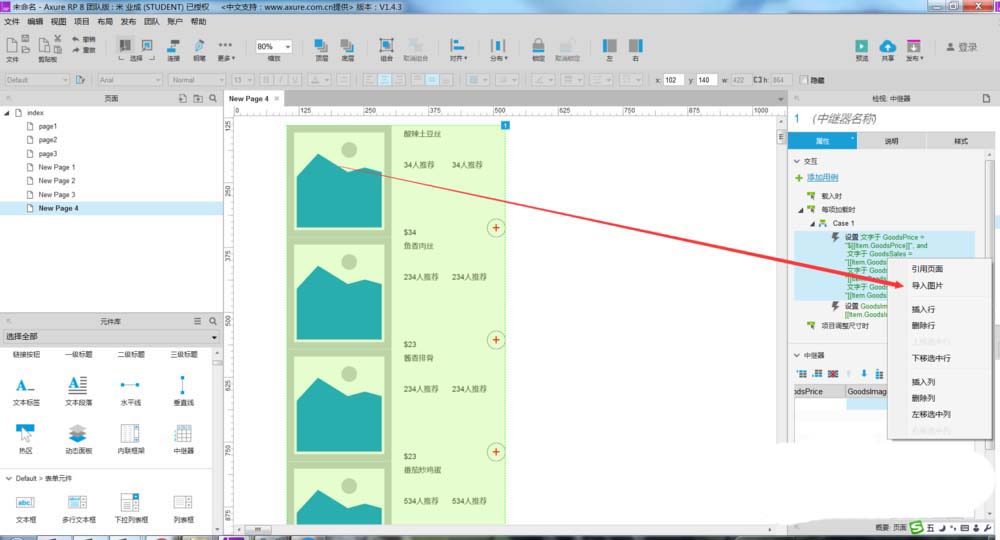Click the lock (锁定) icon
1000x540 pixels.
click(x=538, y=45)
